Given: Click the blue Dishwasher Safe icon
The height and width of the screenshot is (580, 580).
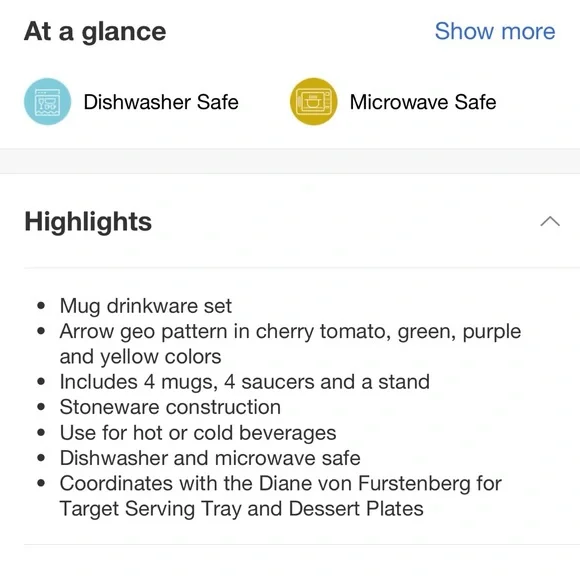Looking at the screenshot, I should tap(47, 101).
